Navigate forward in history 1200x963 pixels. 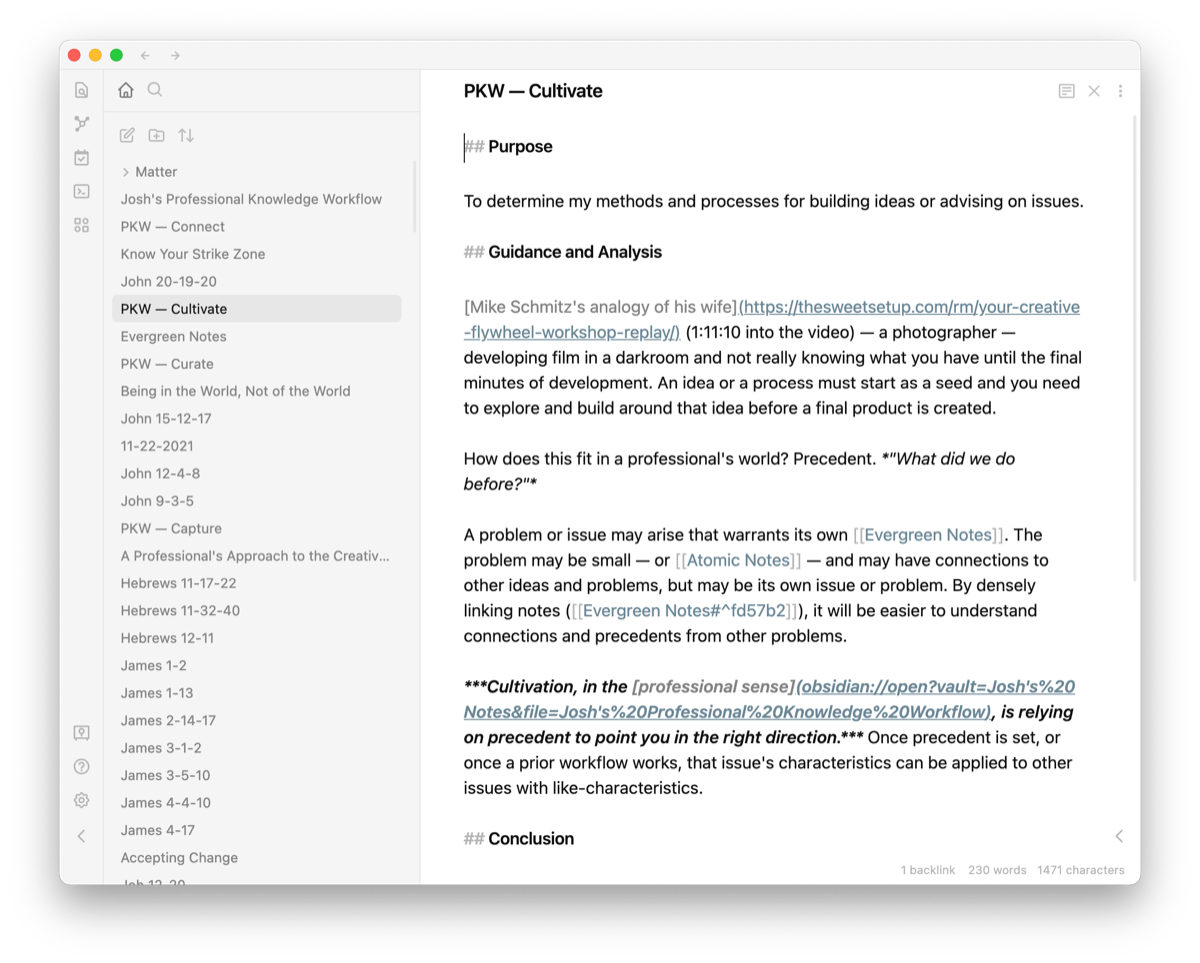coord(175,55)
